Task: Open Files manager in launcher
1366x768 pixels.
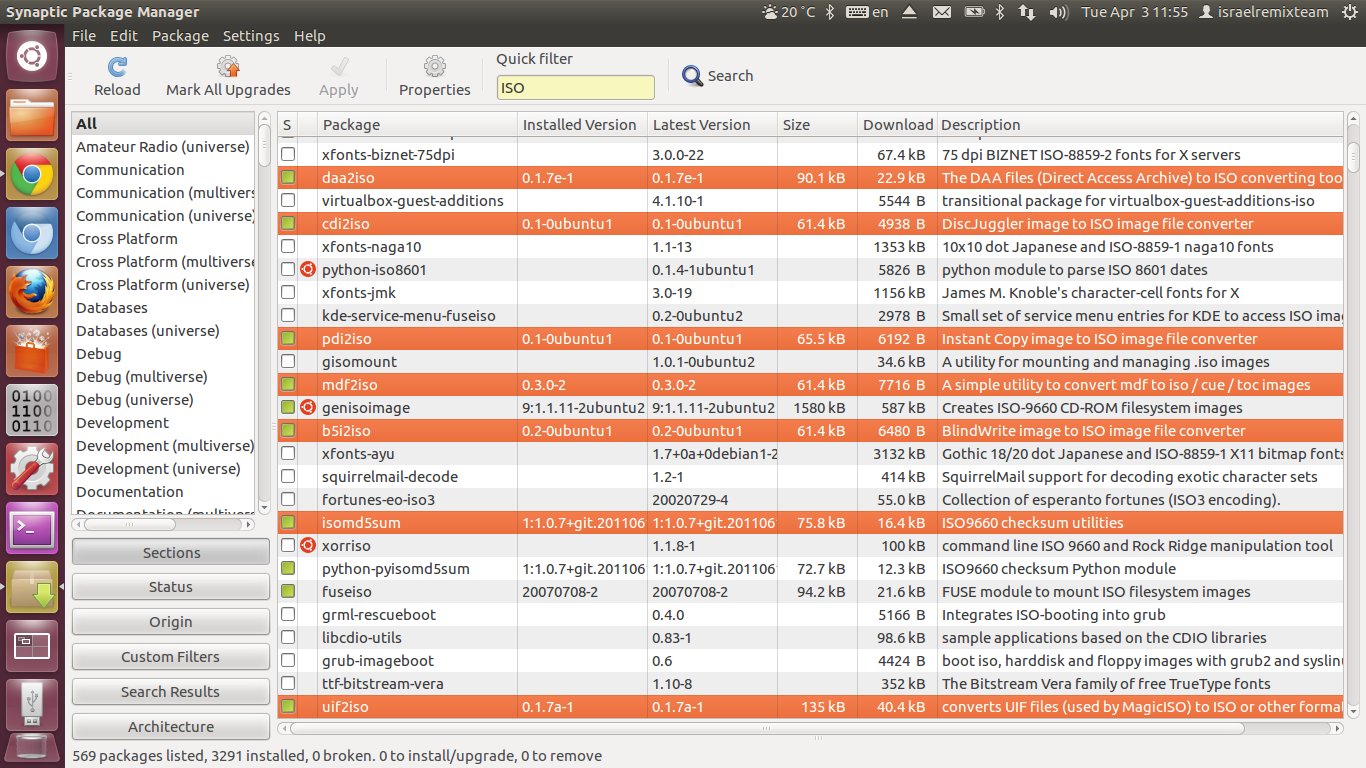Action: point(32,117)
